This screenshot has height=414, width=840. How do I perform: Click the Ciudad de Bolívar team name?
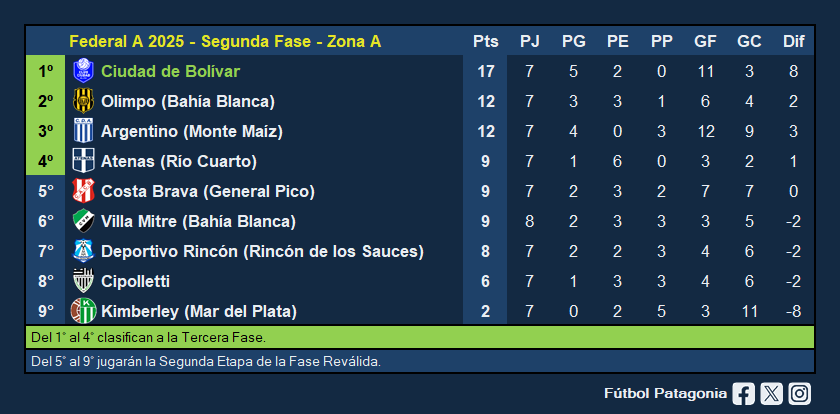[170, 72]
